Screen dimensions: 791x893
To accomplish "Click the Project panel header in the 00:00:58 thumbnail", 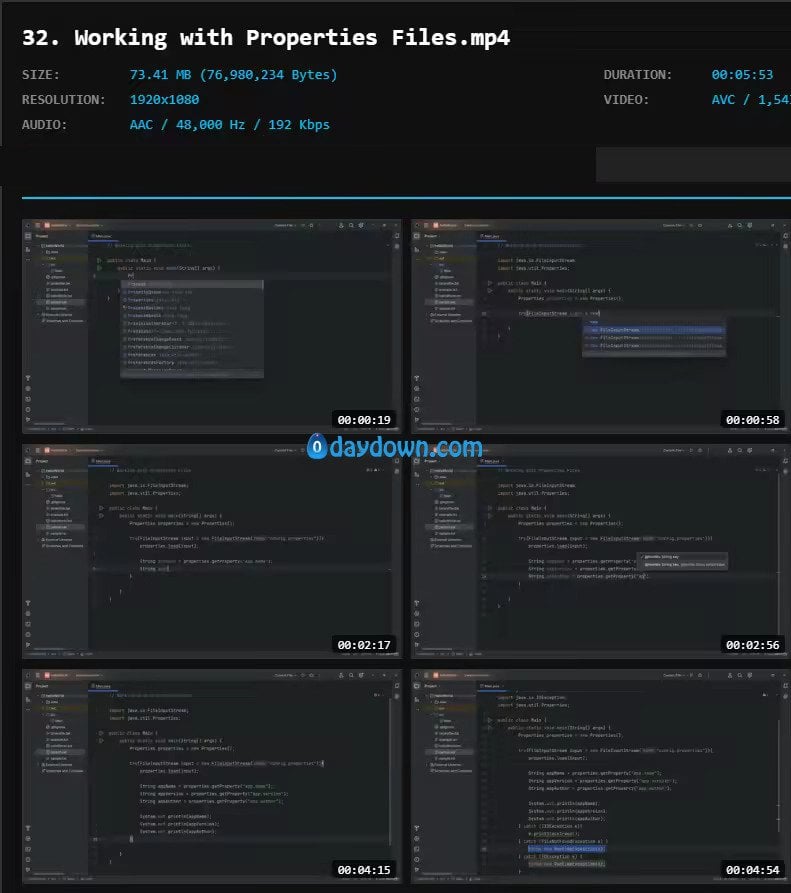I will coord(433,238).
